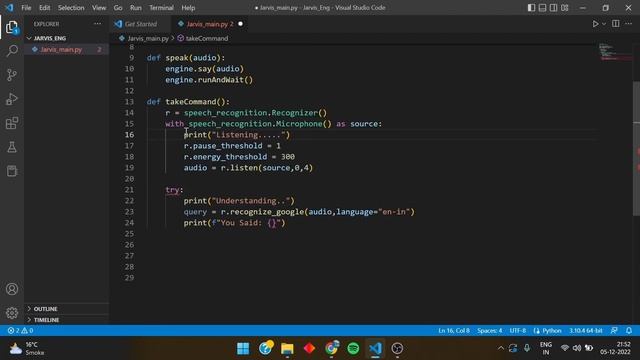
Task: Open editor More Actions ellipsis
Action: pos(629,24)
